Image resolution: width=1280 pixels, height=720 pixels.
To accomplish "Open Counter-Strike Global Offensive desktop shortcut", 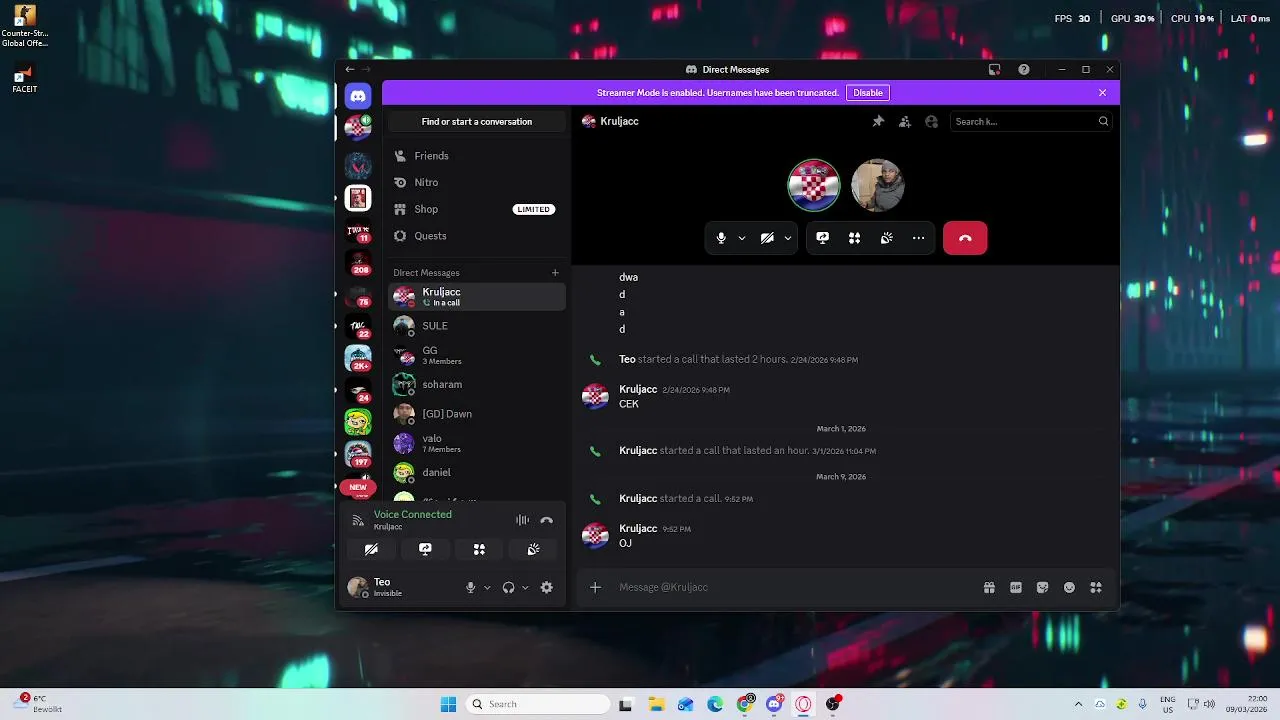I will (24, 26).
